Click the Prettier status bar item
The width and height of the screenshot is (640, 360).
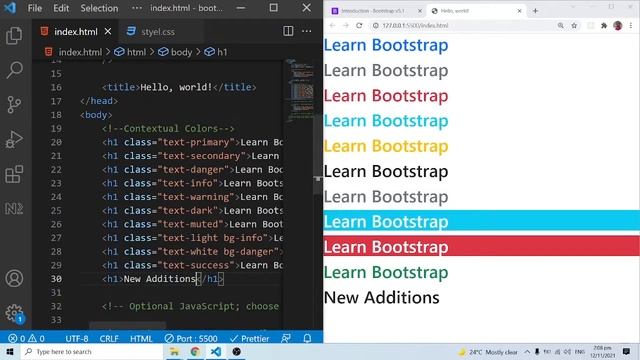click(249, 338)
